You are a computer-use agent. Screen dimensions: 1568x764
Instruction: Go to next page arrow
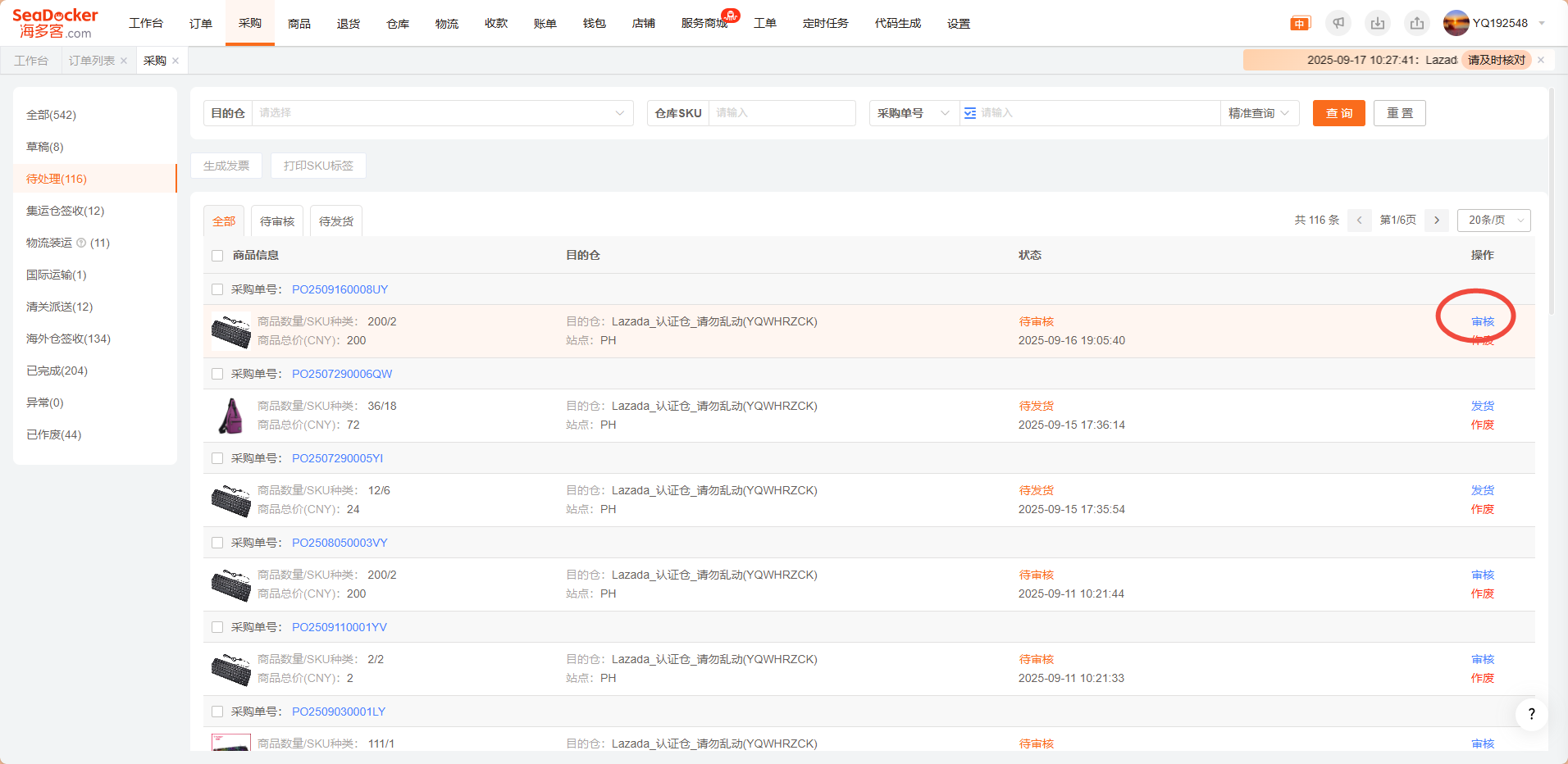(x=1437, y=220)
